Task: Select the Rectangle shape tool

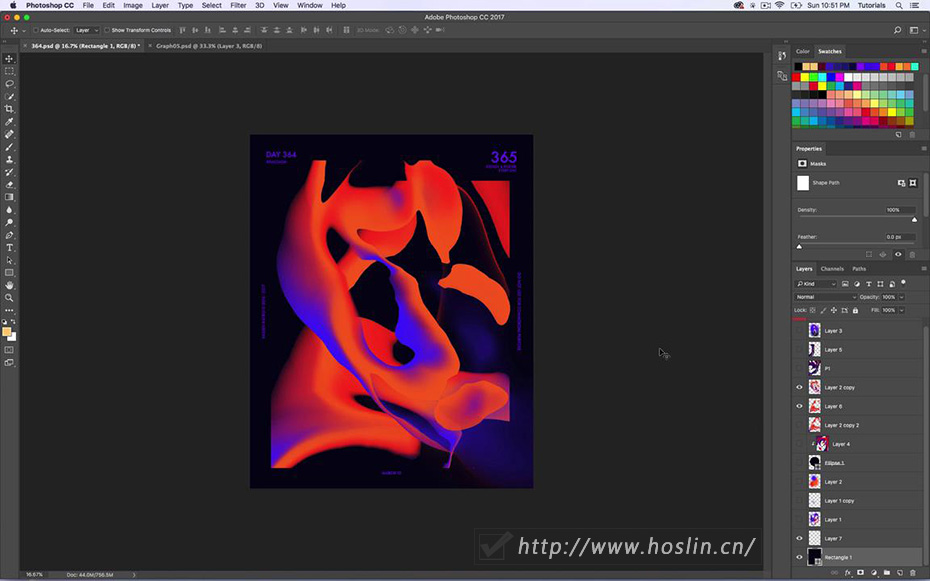Action: coord(9,273)
